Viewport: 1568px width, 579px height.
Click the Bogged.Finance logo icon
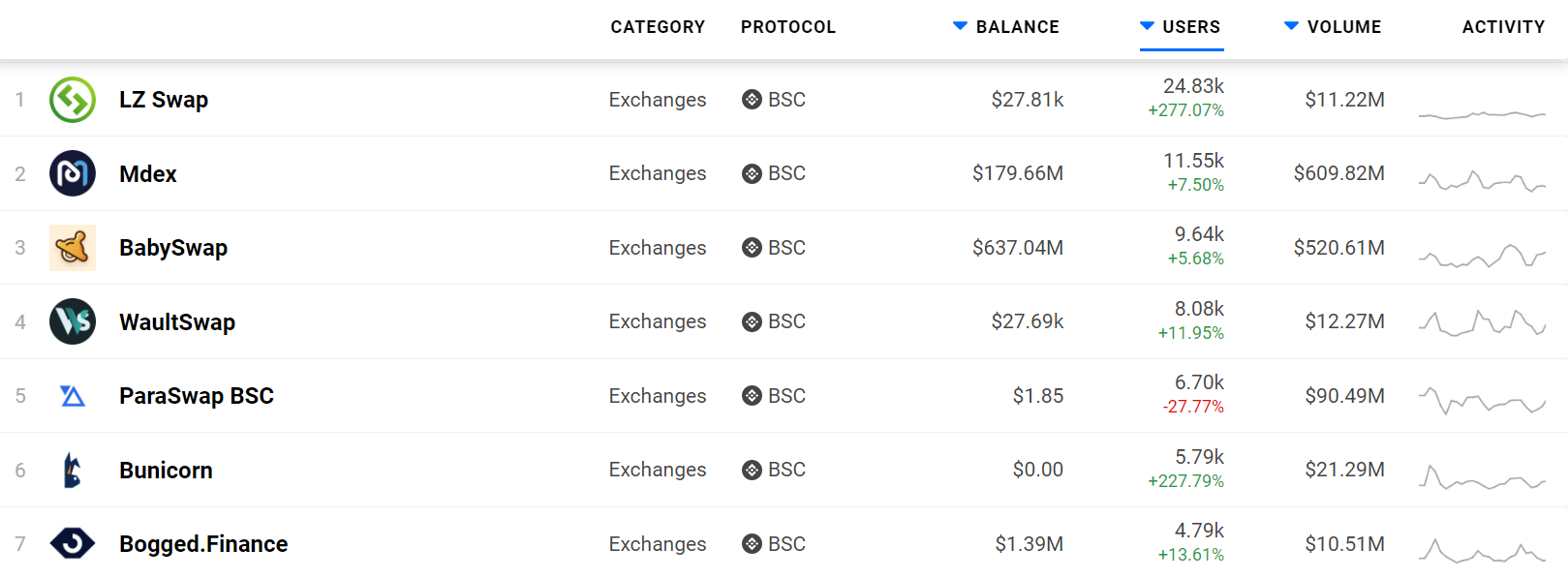point(73,543)
